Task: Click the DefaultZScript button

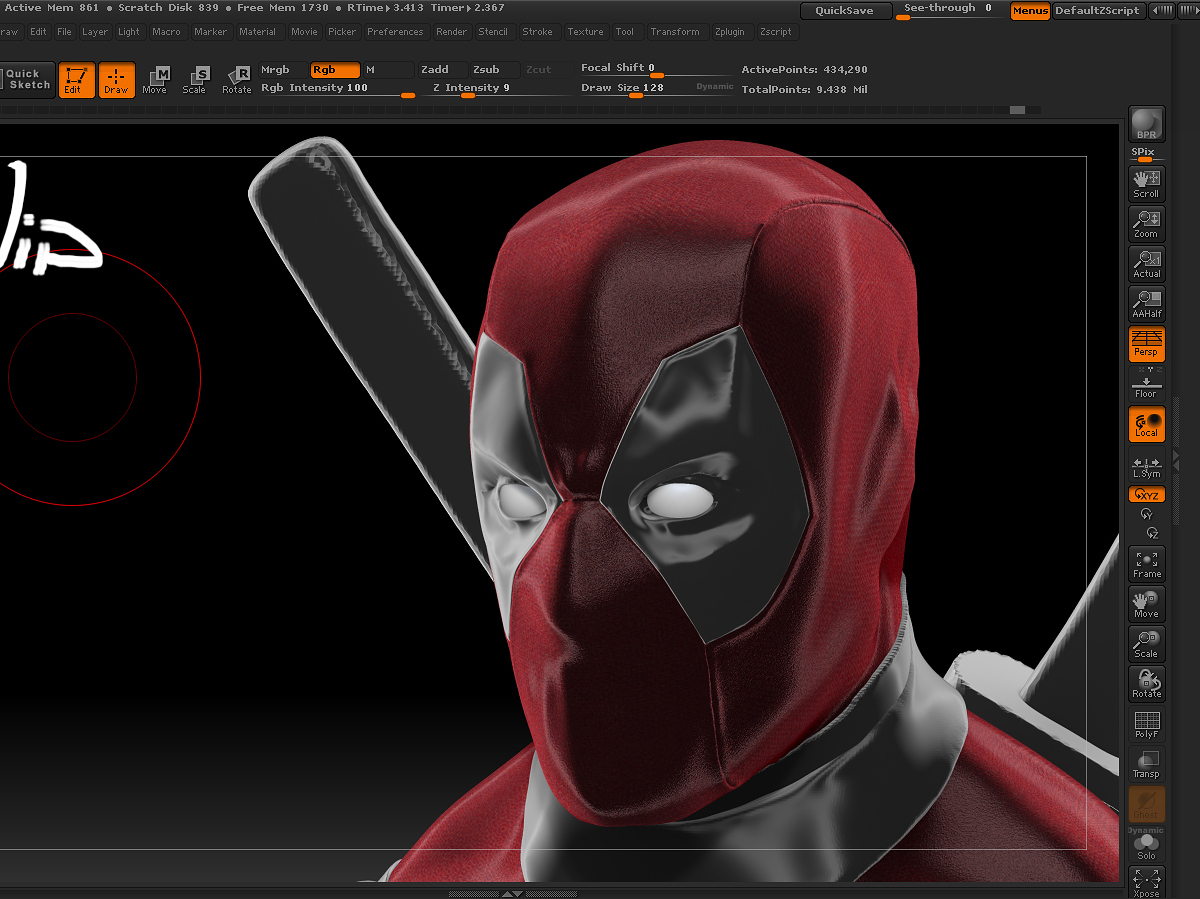Action: [1097, 10]
